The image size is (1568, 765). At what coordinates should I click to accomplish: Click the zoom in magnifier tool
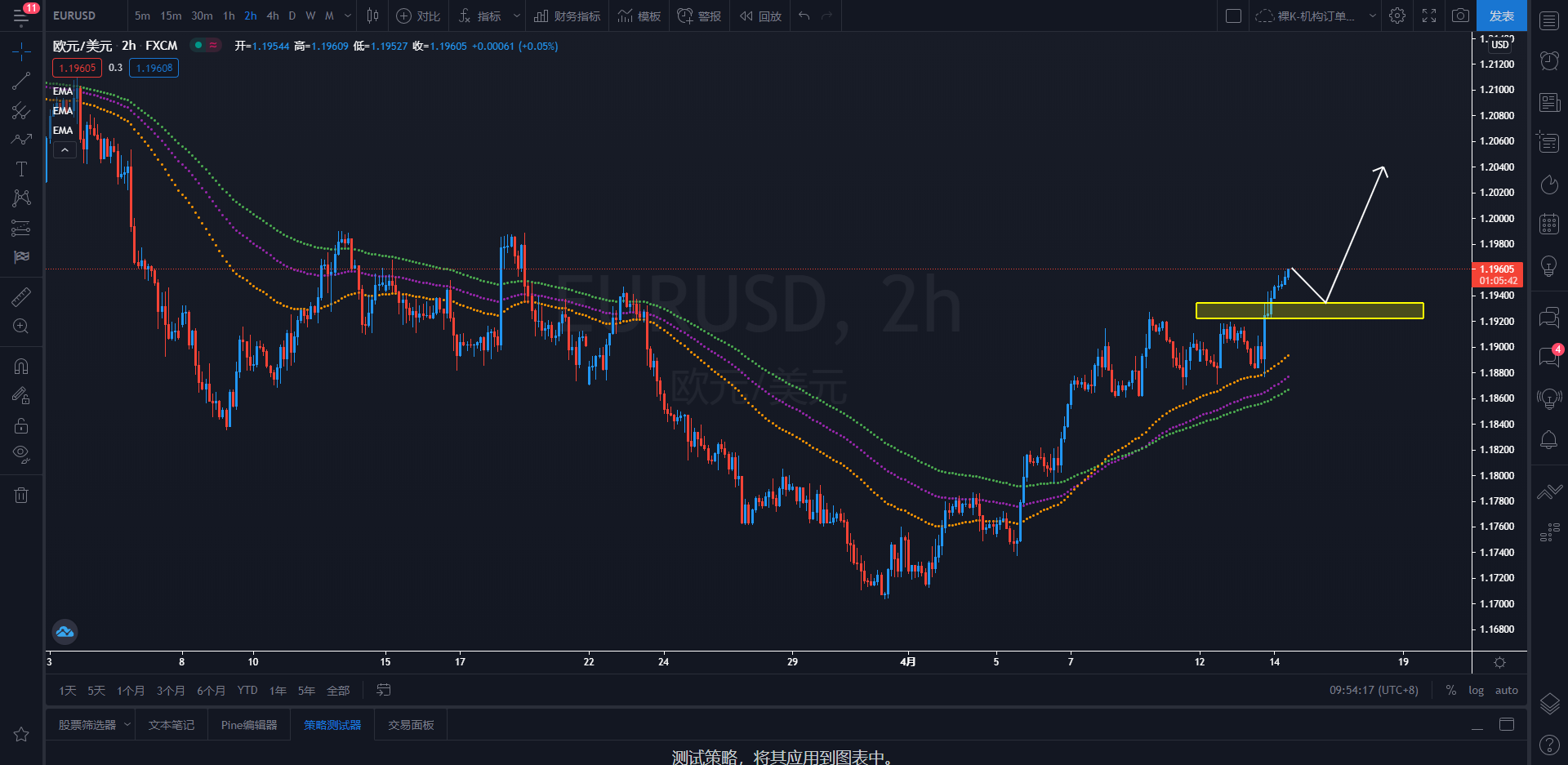(21, 327)
